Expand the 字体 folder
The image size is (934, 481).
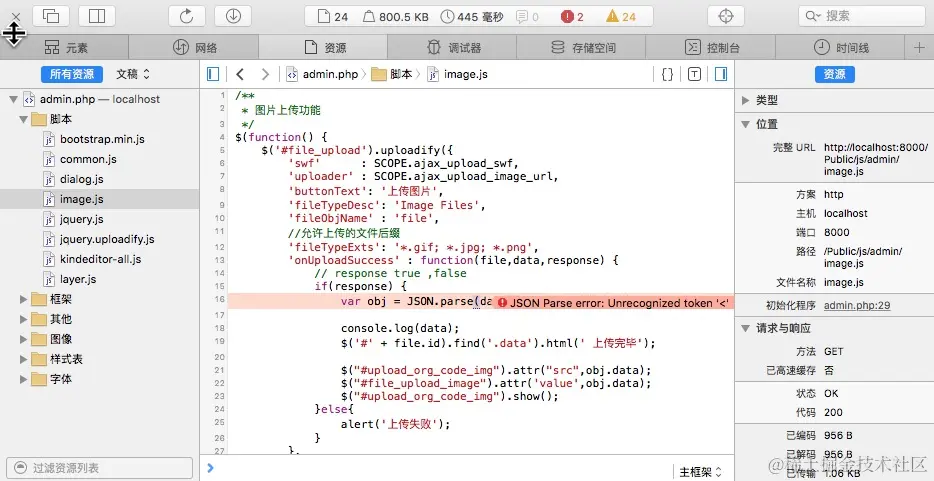23,379
